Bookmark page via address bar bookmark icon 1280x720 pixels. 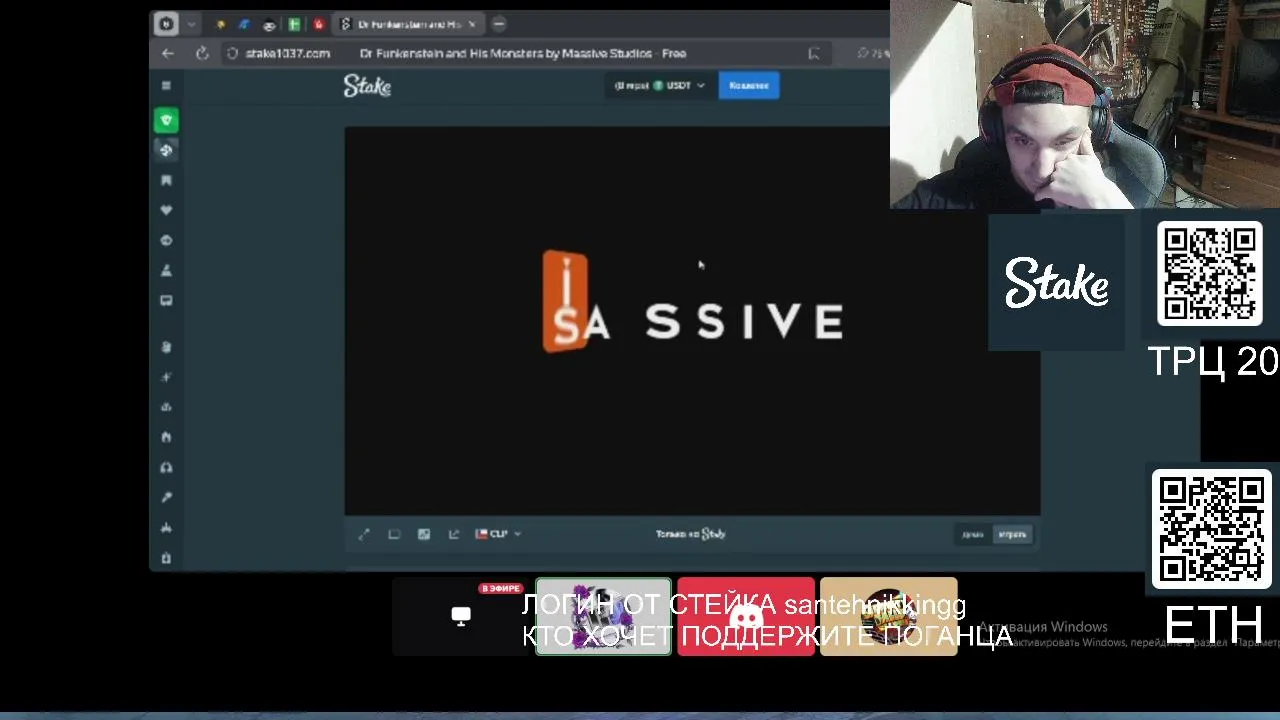click(814, 53)
